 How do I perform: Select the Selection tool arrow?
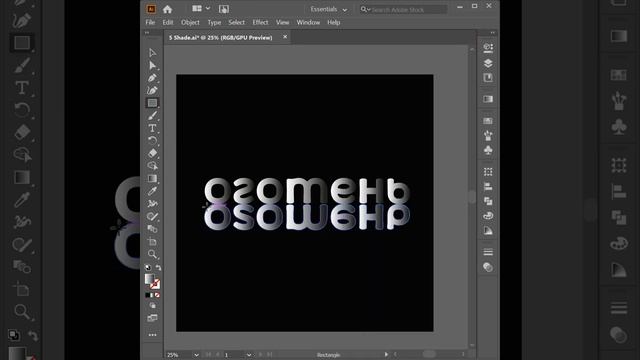[152, 53]
